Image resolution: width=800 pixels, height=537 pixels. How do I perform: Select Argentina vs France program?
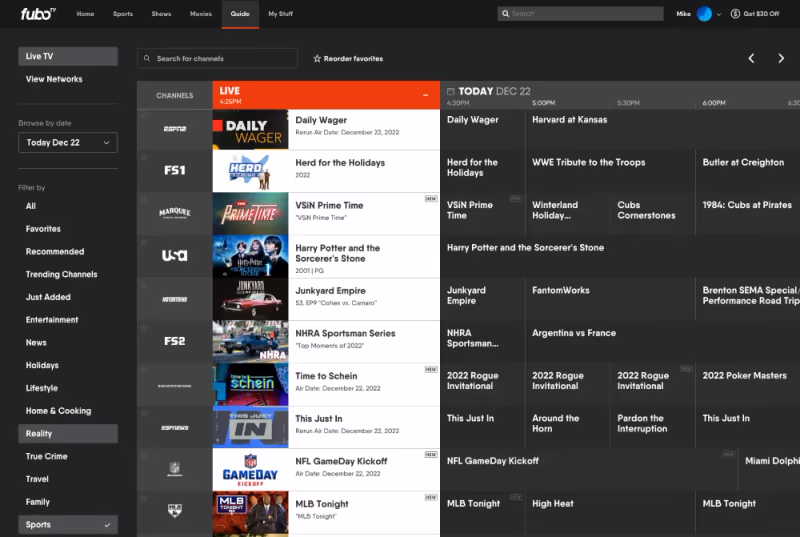574,333
